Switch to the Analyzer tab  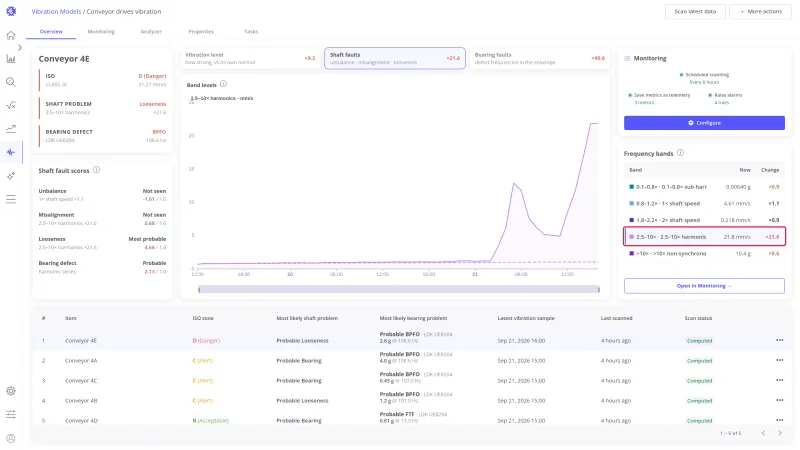tap(151, 32)
